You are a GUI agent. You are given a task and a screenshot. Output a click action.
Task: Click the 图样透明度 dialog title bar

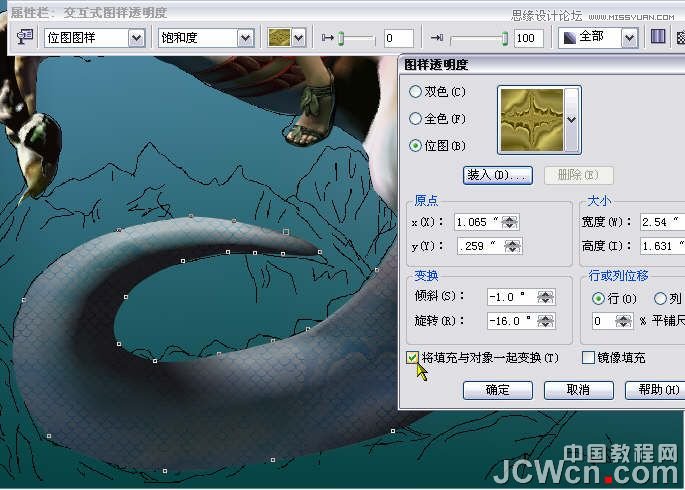click(x=542, y=65)
